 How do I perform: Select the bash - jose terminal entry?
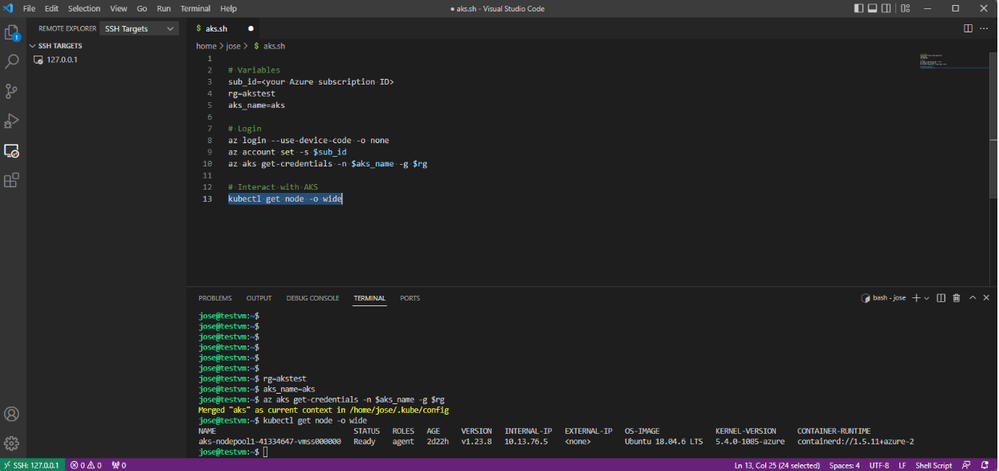pyautogui.click(x=883, y=298)
